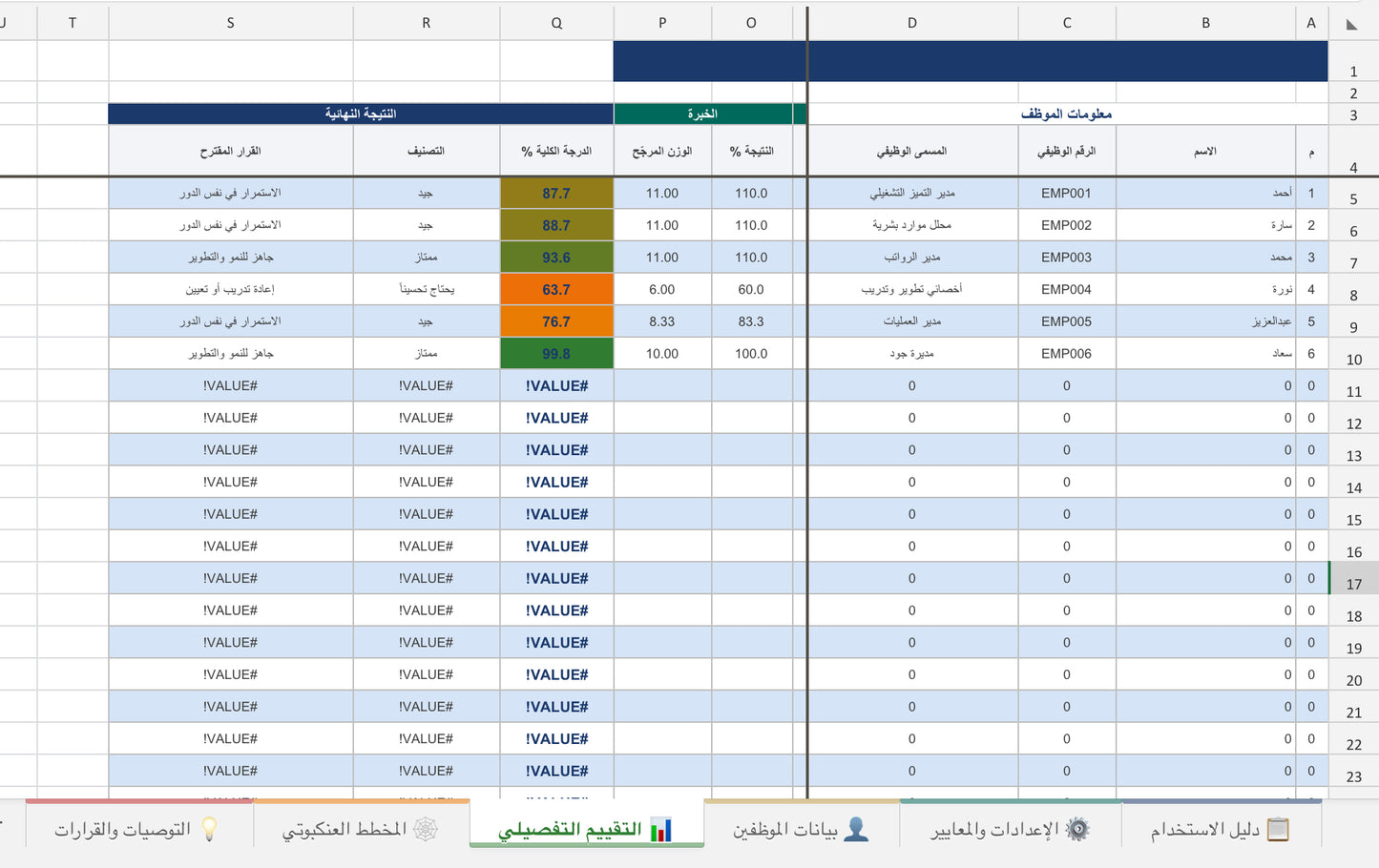Select column A header
Screen dimensions: 1379x868
click(1311, 23)
